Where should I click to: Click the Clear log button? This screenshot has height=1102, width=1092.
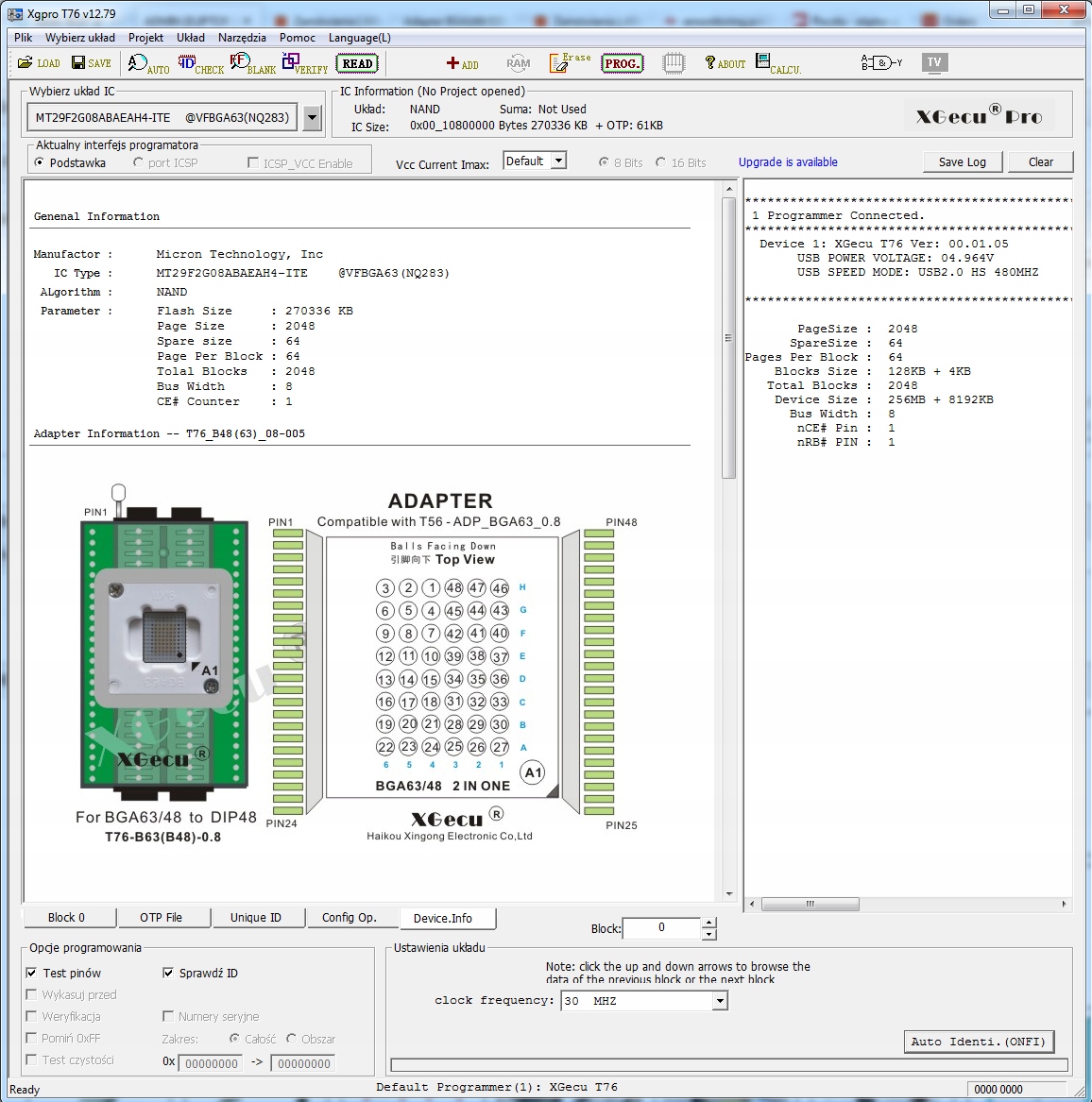[x=1041, y=161]
